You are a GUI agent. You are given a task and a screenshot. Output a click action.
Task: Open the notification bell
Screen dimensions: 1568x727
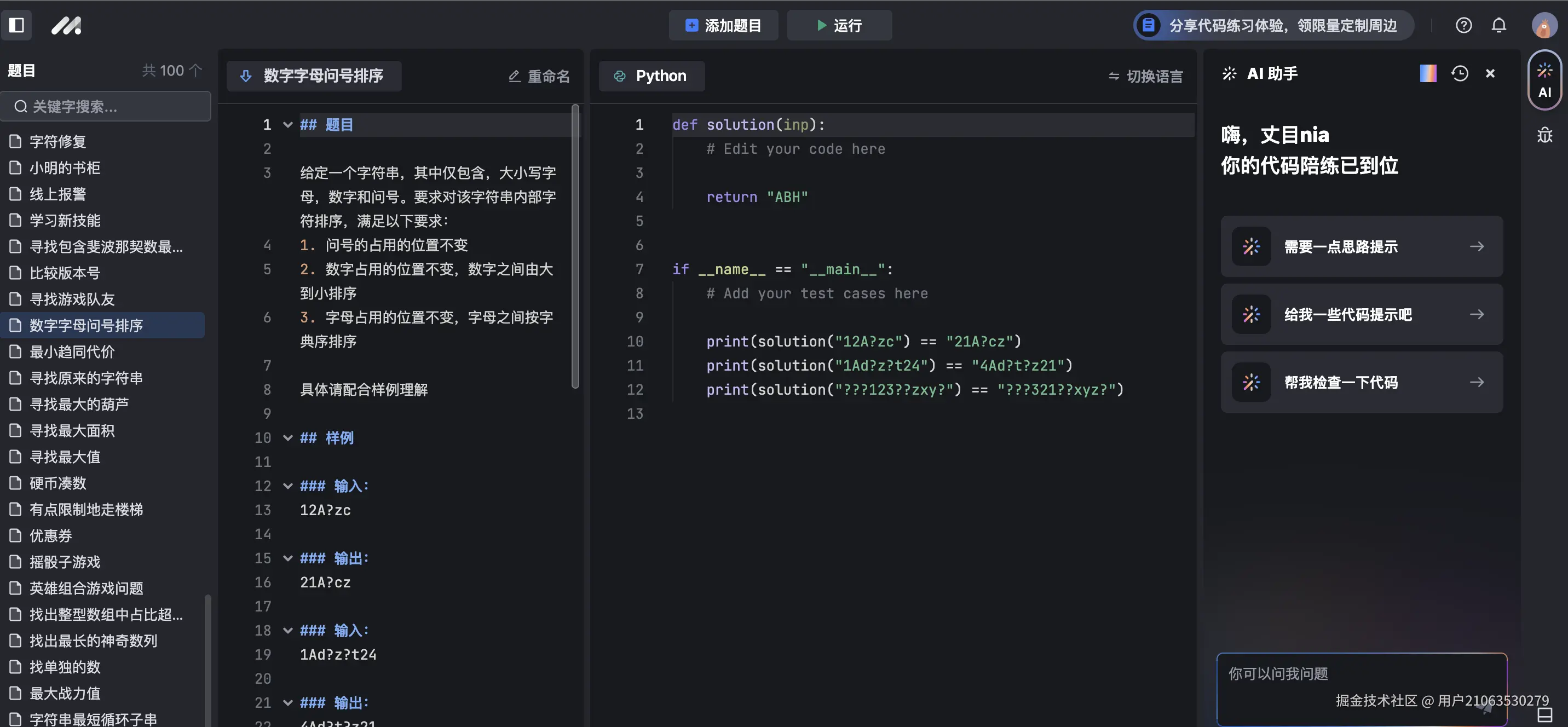(x=1498, y=25)
